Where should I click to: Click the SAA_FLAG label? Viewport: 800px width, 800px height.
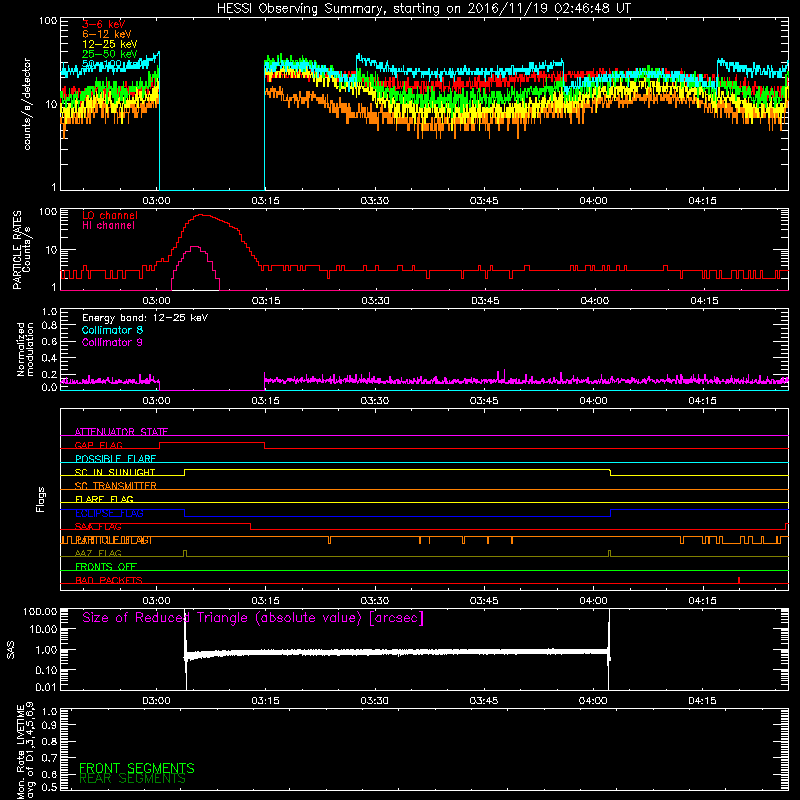pyautogui.click(x=98, y=527)
